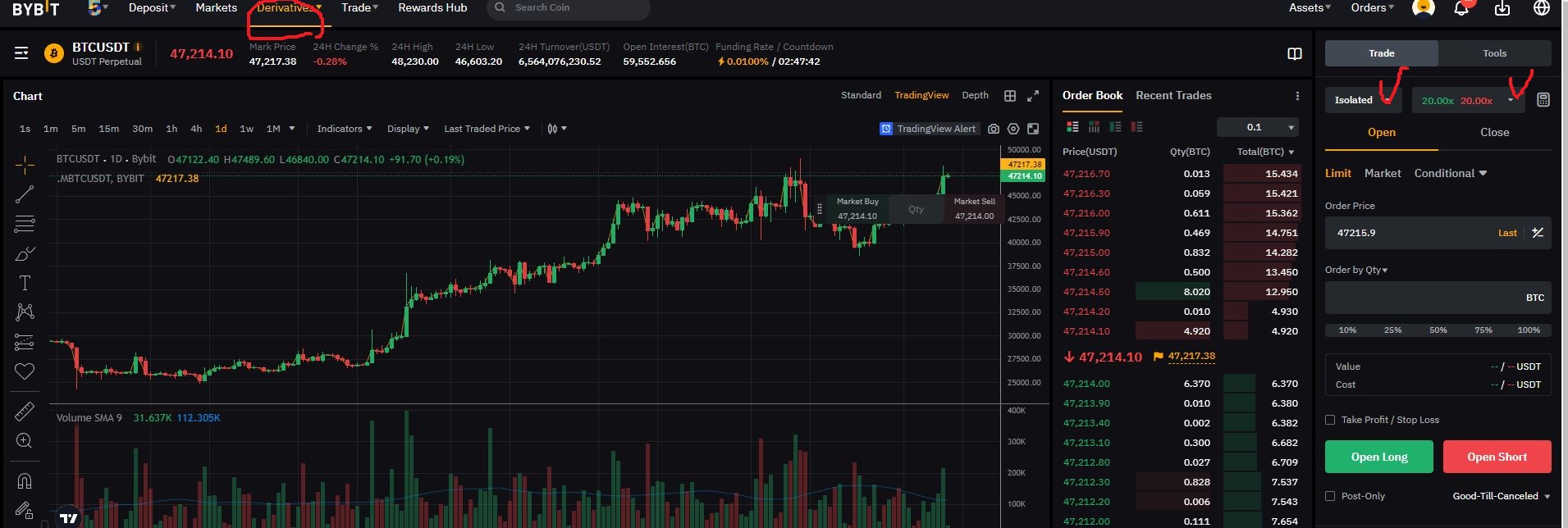This screenshot has width=1568, height=528.
Task: Enable the Post-Only checkbox
Action: point(1330,496)
